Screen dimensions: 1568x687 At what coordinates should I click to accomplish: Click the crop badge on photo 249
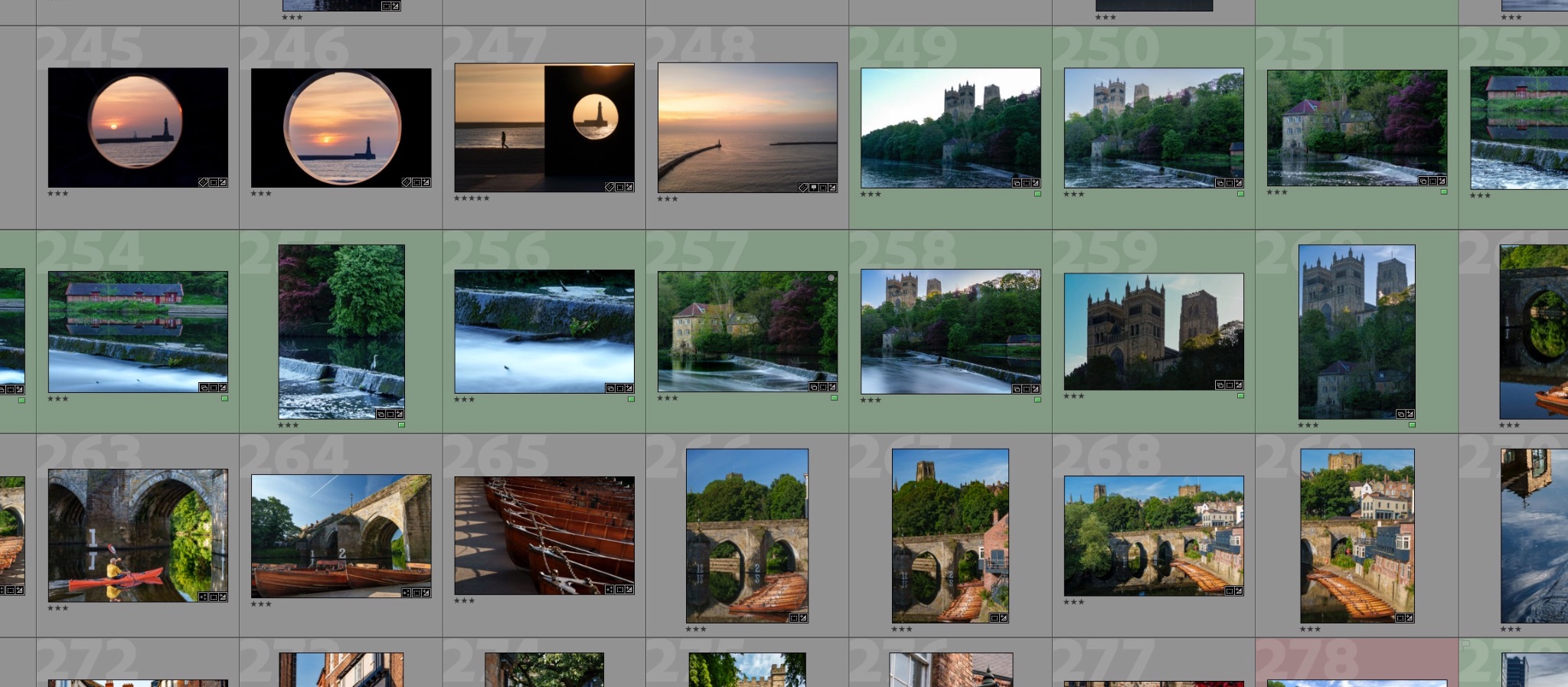[x=1026, y=183]
